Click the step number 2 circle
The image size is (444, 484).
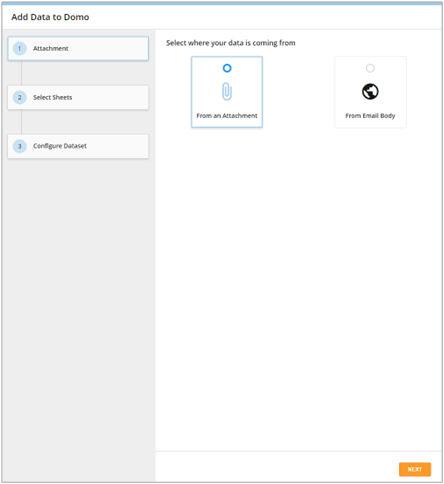point(20,98)
